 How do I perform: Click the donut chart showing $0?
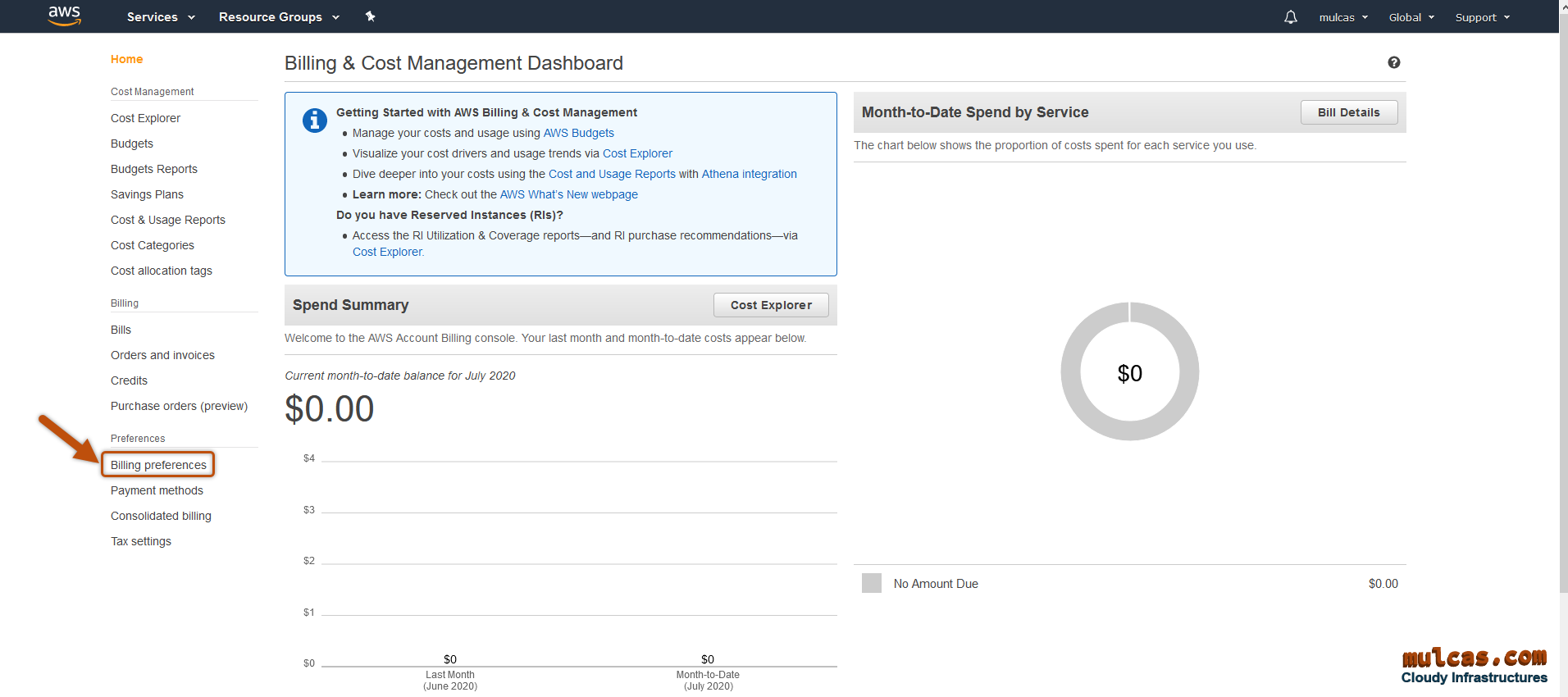pos(1129,371)
